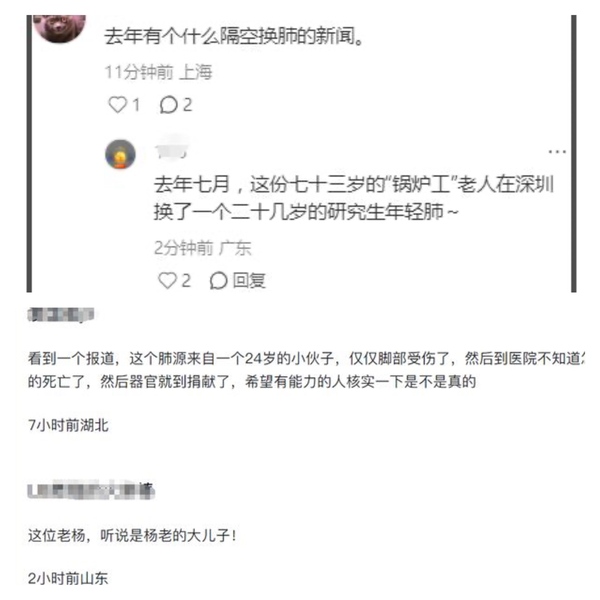Click the 11分钟前 上海 timestamp

tap(158, 72)
